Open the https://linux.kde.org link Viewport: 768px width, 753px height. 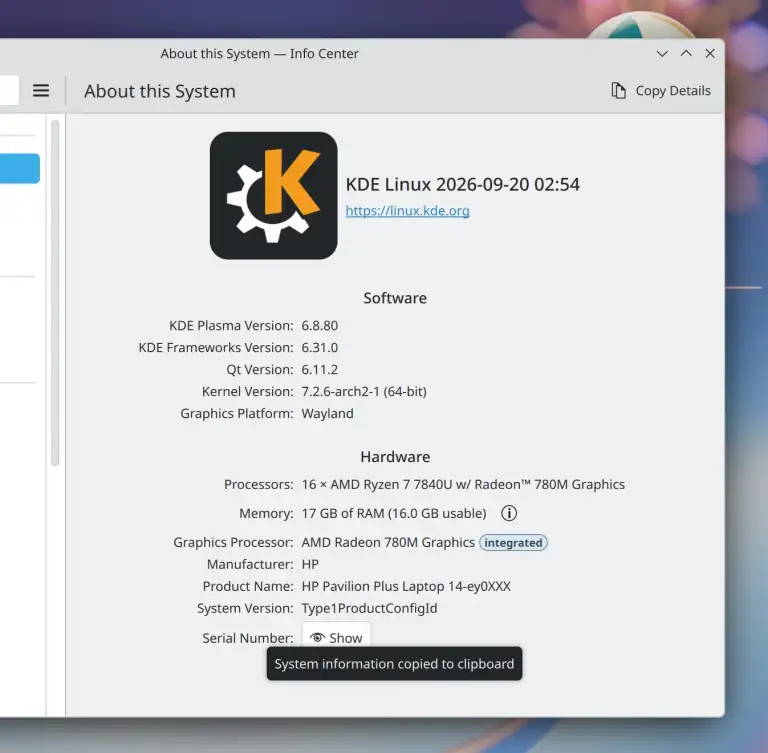[x=407, y=211]
